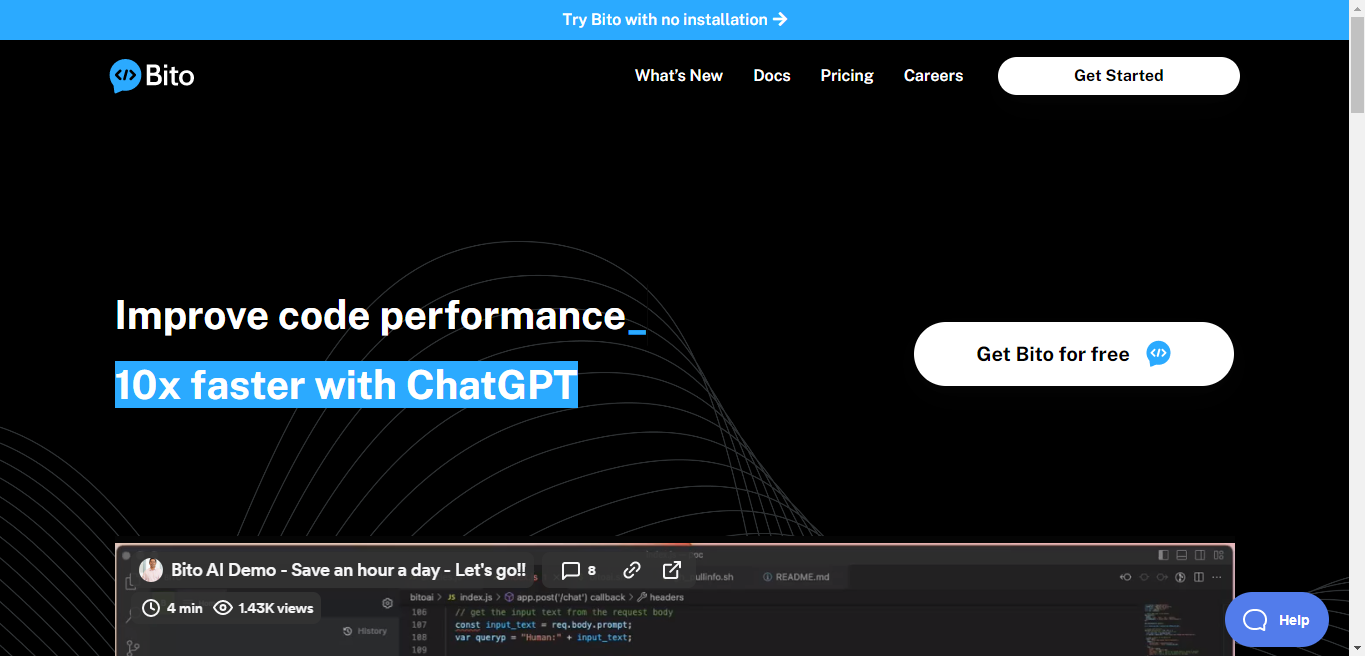Open video comments with 8 count
This screenshot has height=656, width=1365.
pyautogui.click(x=579, y=570)
